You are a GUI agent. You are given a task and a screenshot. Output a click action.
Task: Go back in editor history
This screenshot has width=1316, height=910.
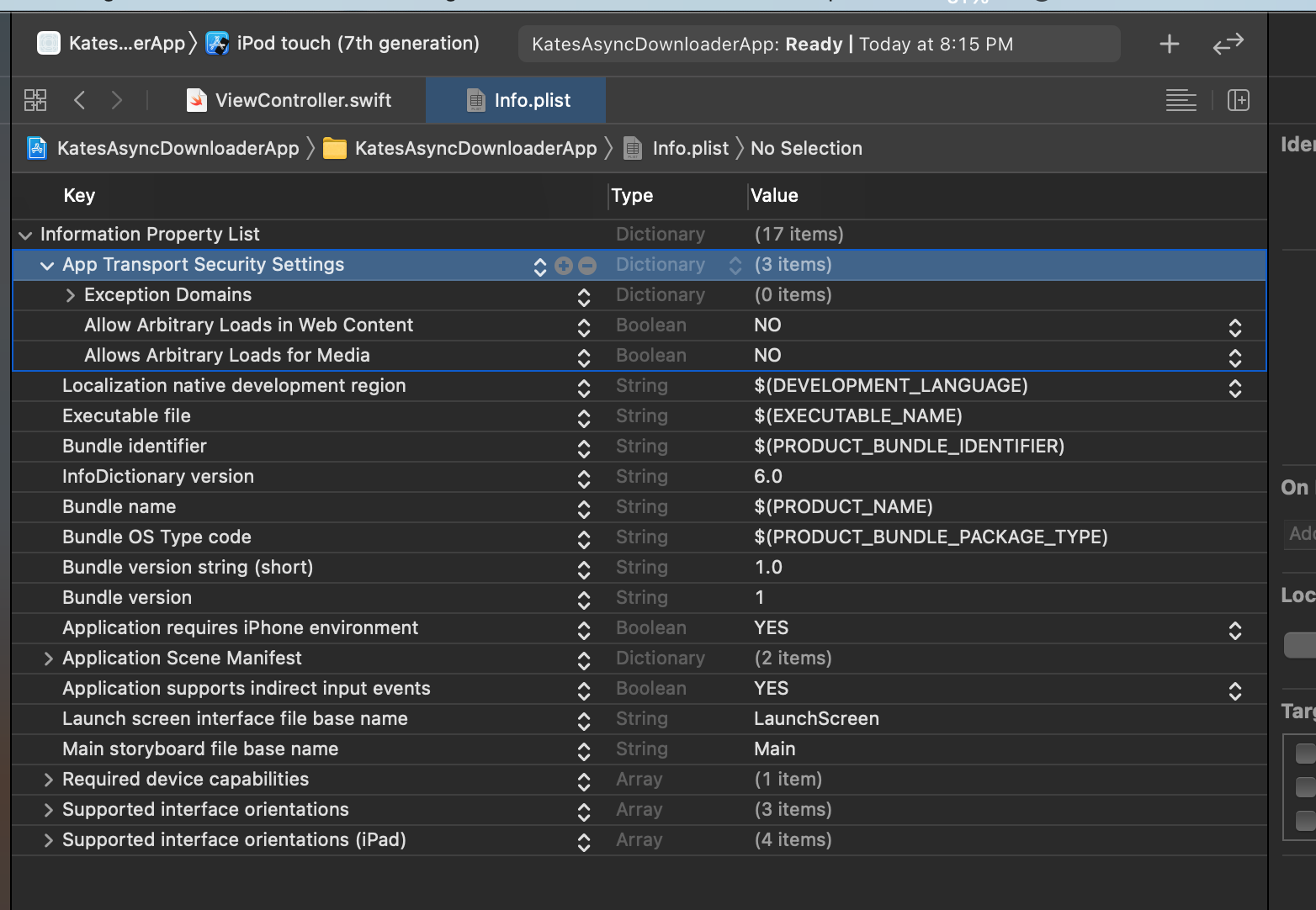point(80,100)
